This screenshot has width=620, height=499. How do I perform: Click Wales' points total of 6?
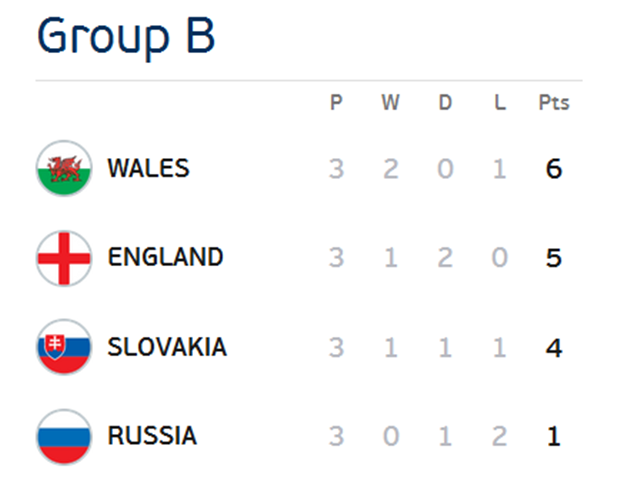coord(554,169)
